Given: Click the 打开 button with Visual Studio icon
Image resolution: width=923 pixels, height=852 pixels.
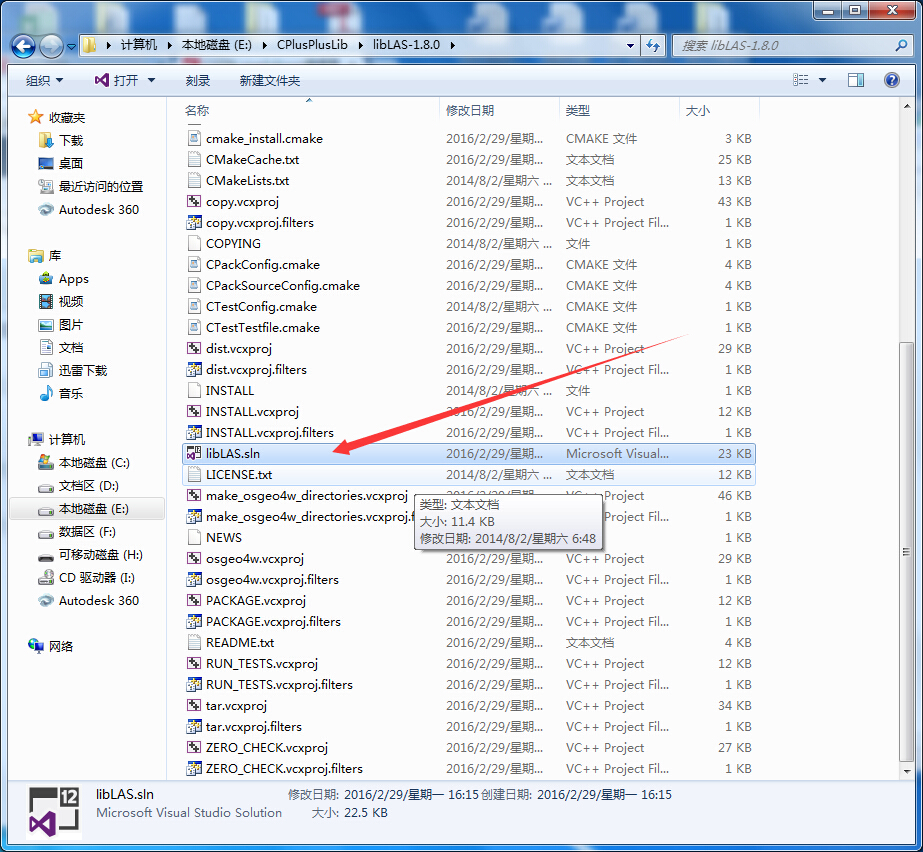Looking at the screenshot, I should [117, 80].
